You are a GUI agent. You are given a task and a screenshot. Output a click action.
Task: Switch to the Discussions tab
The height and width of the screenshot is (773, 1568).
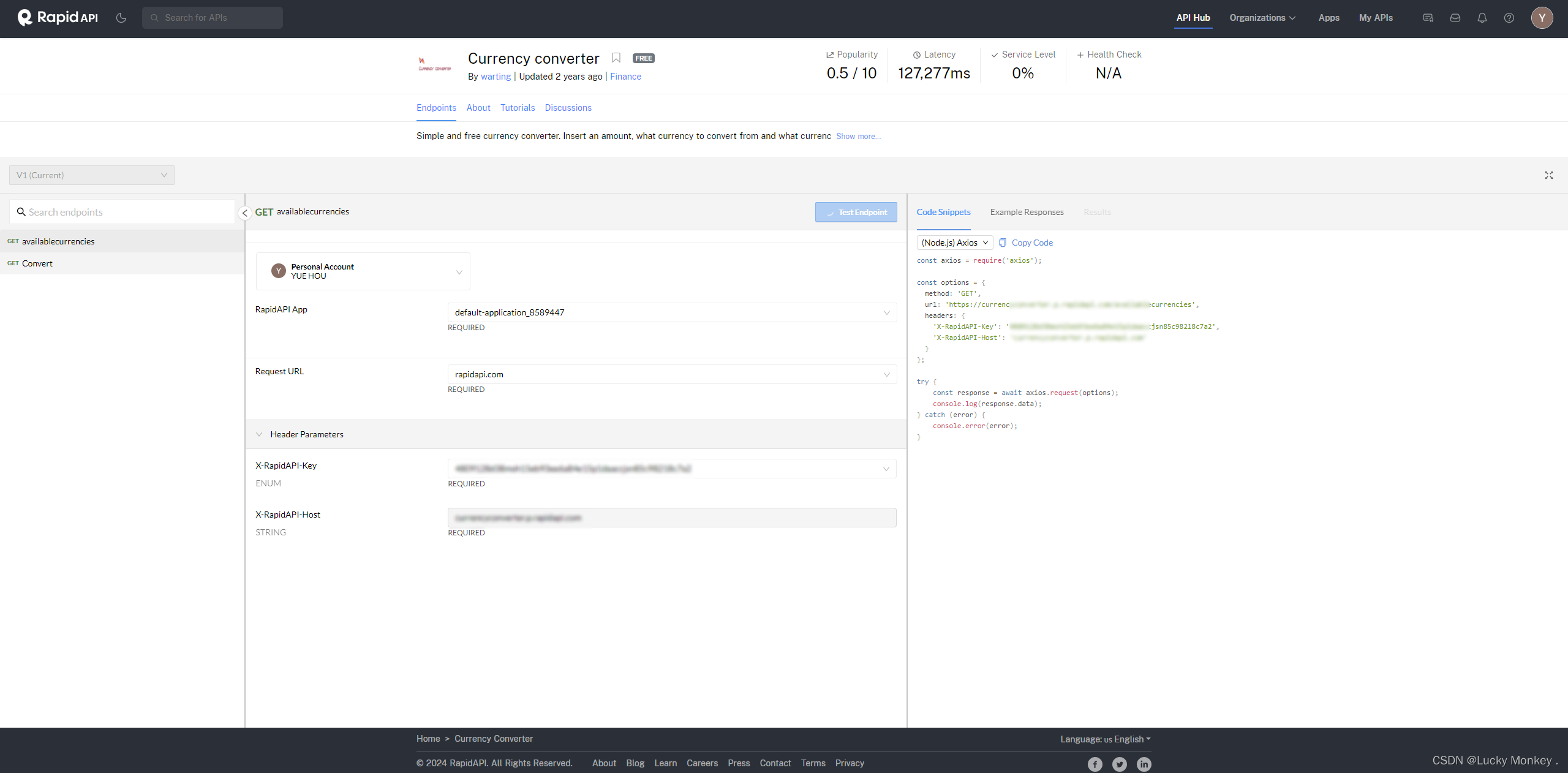[568, 108]
